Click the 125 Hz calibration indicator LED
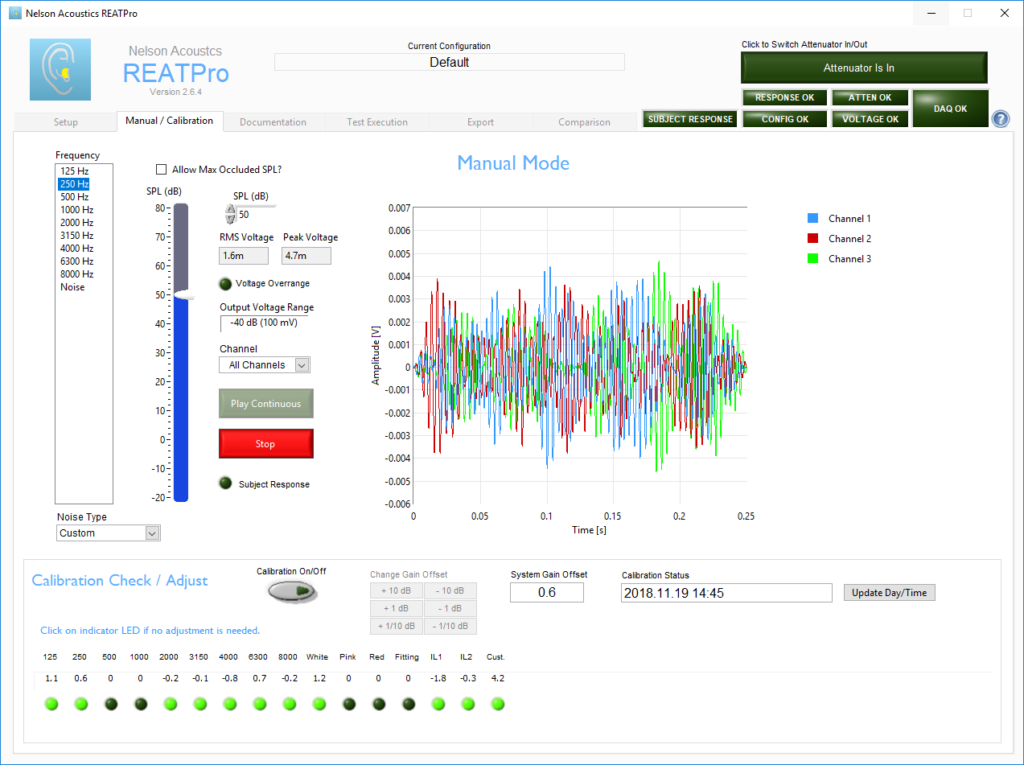 [51, 703]
